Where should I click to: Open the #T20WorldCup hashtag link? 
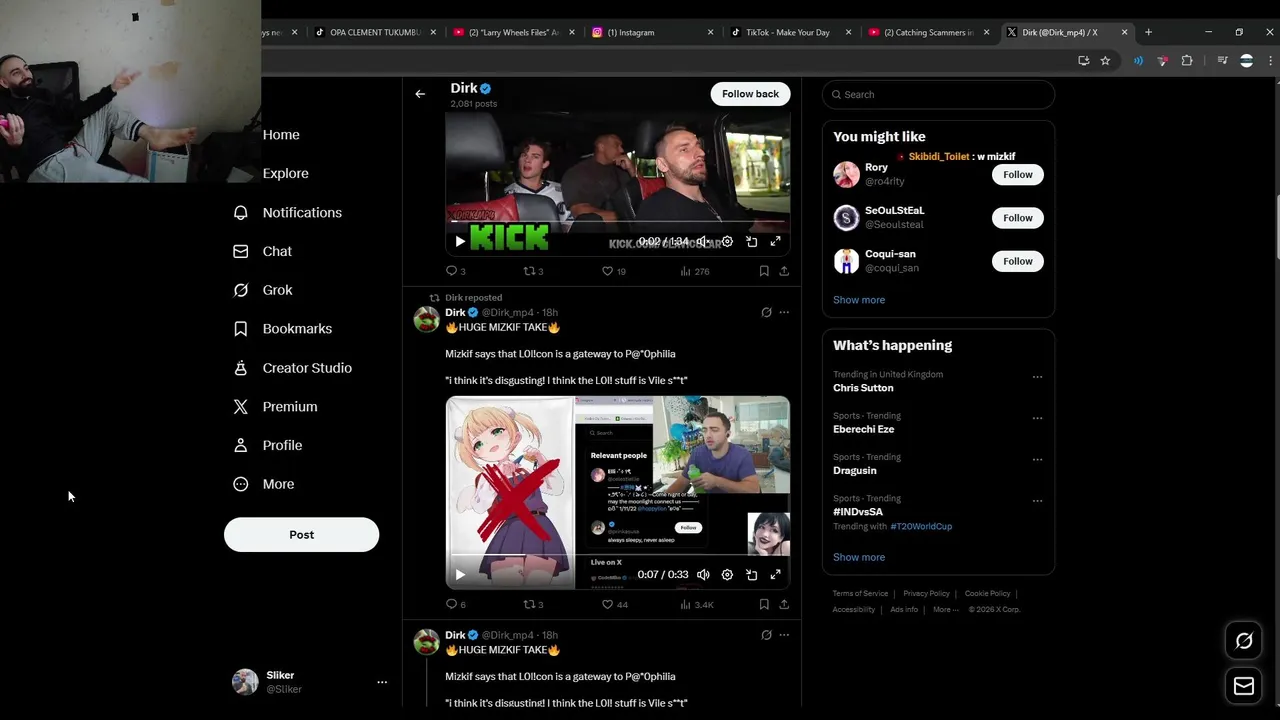pyautogui.click(x=921, y=526)
